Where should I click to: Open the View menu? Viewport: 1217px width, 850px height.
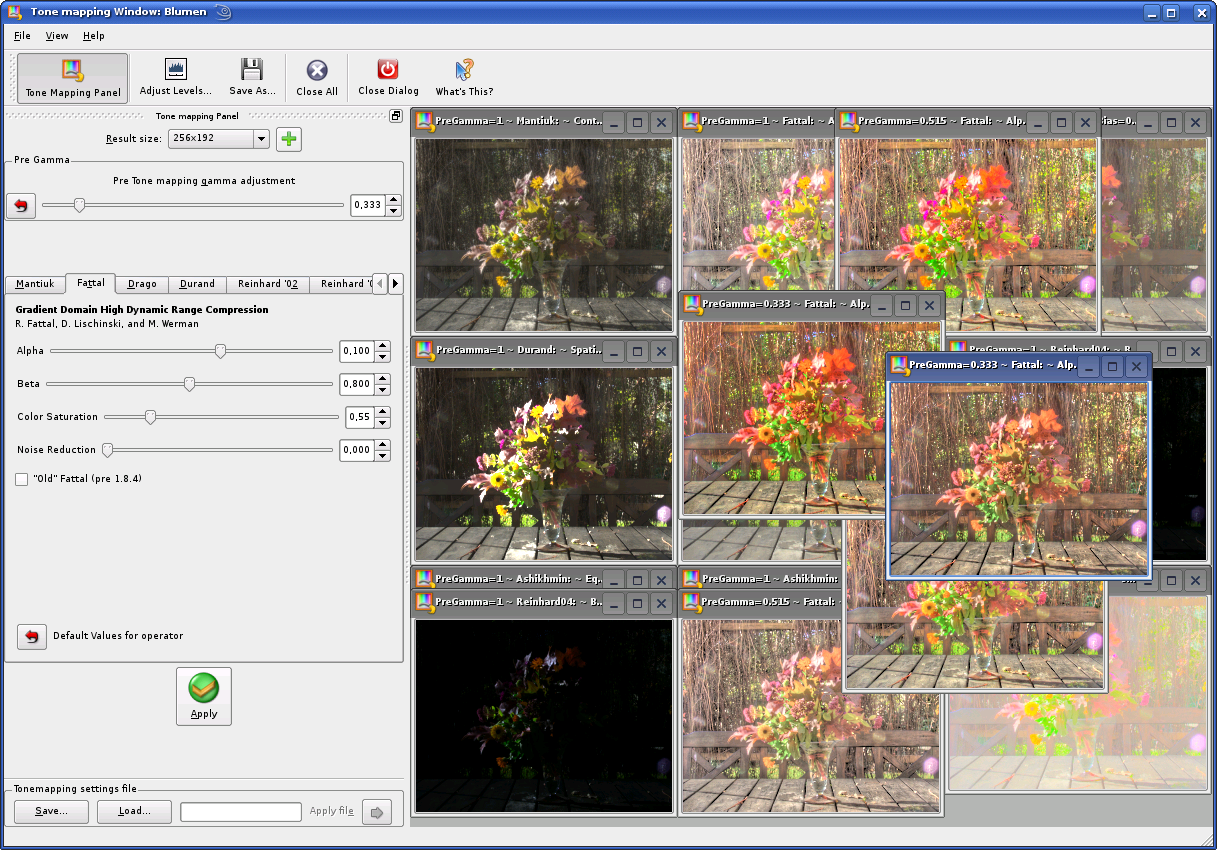pyautogui.click(x=57, y=35)
